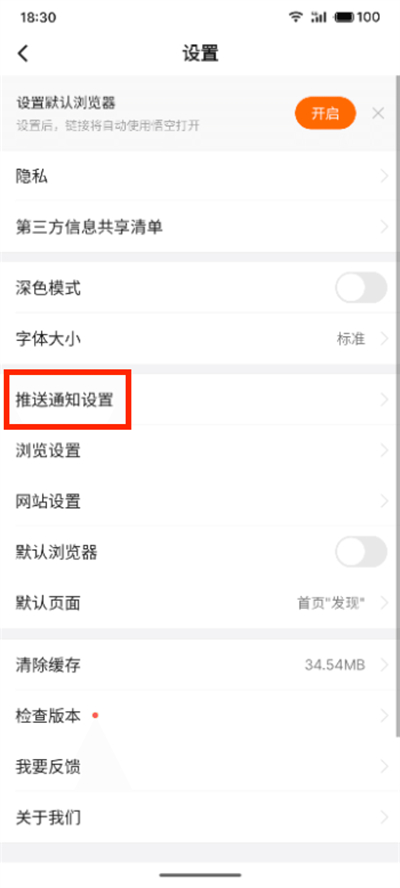
Task: Toggle the 深色模式 switch
Action: pyautogui.click(x=361, y=288)
